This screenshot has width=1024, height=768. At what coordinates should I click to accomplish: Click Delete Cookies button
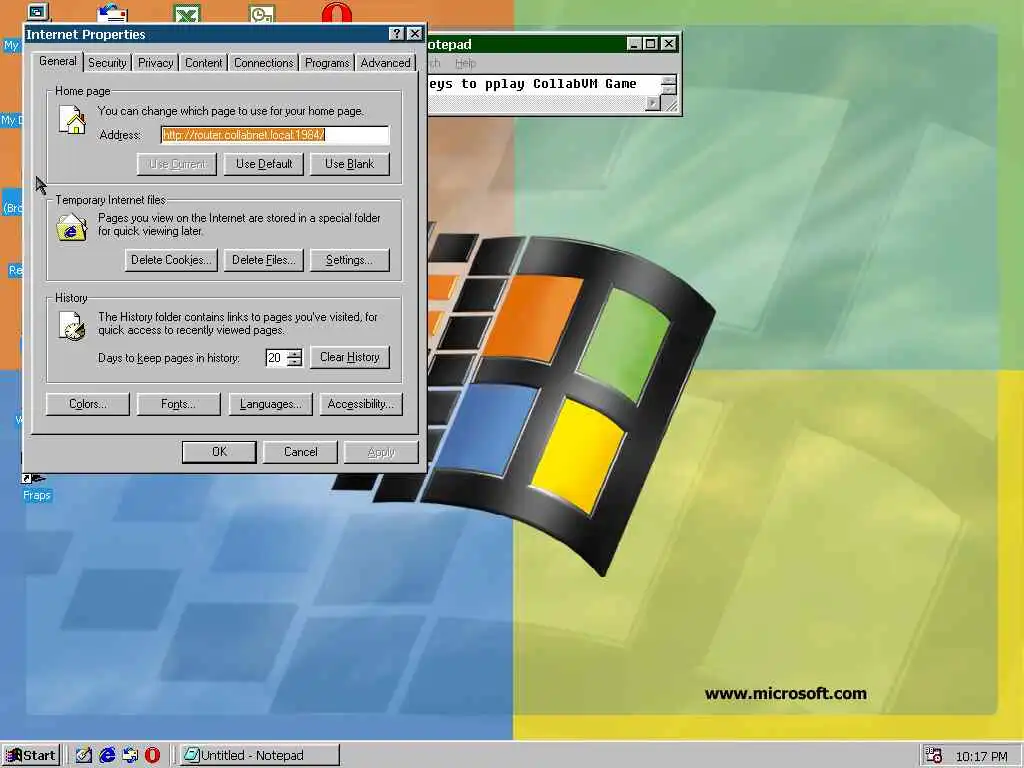tap(170, 260)
